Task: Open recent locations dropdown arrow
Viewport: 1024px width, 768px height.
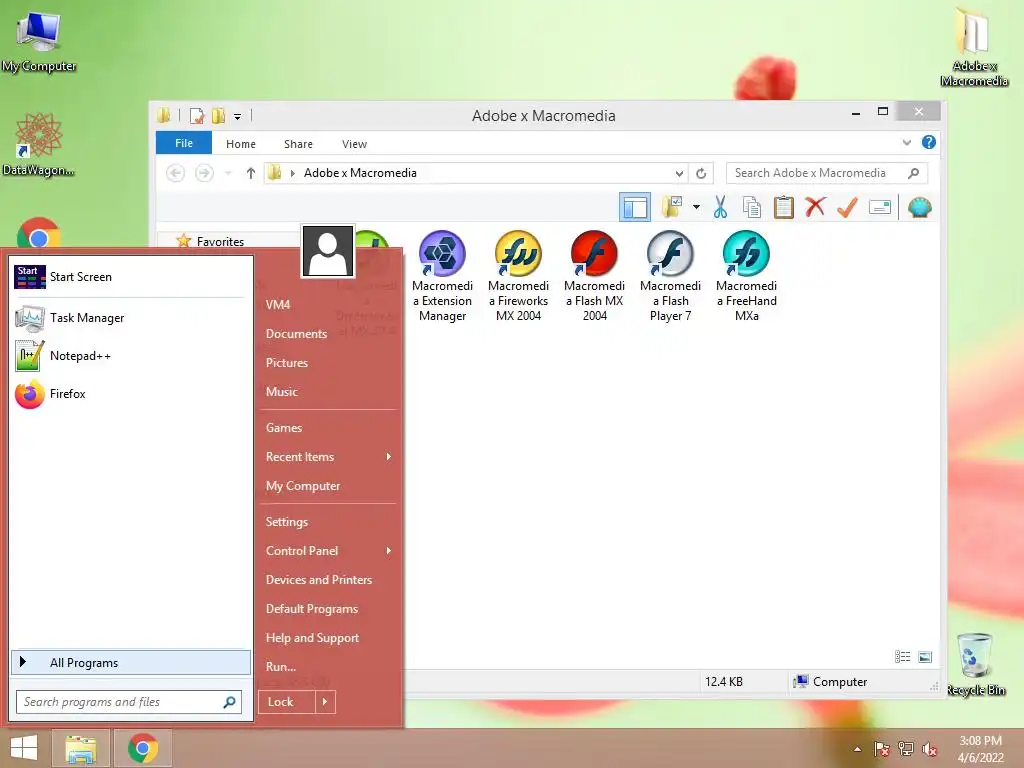Action: point(228,173)
